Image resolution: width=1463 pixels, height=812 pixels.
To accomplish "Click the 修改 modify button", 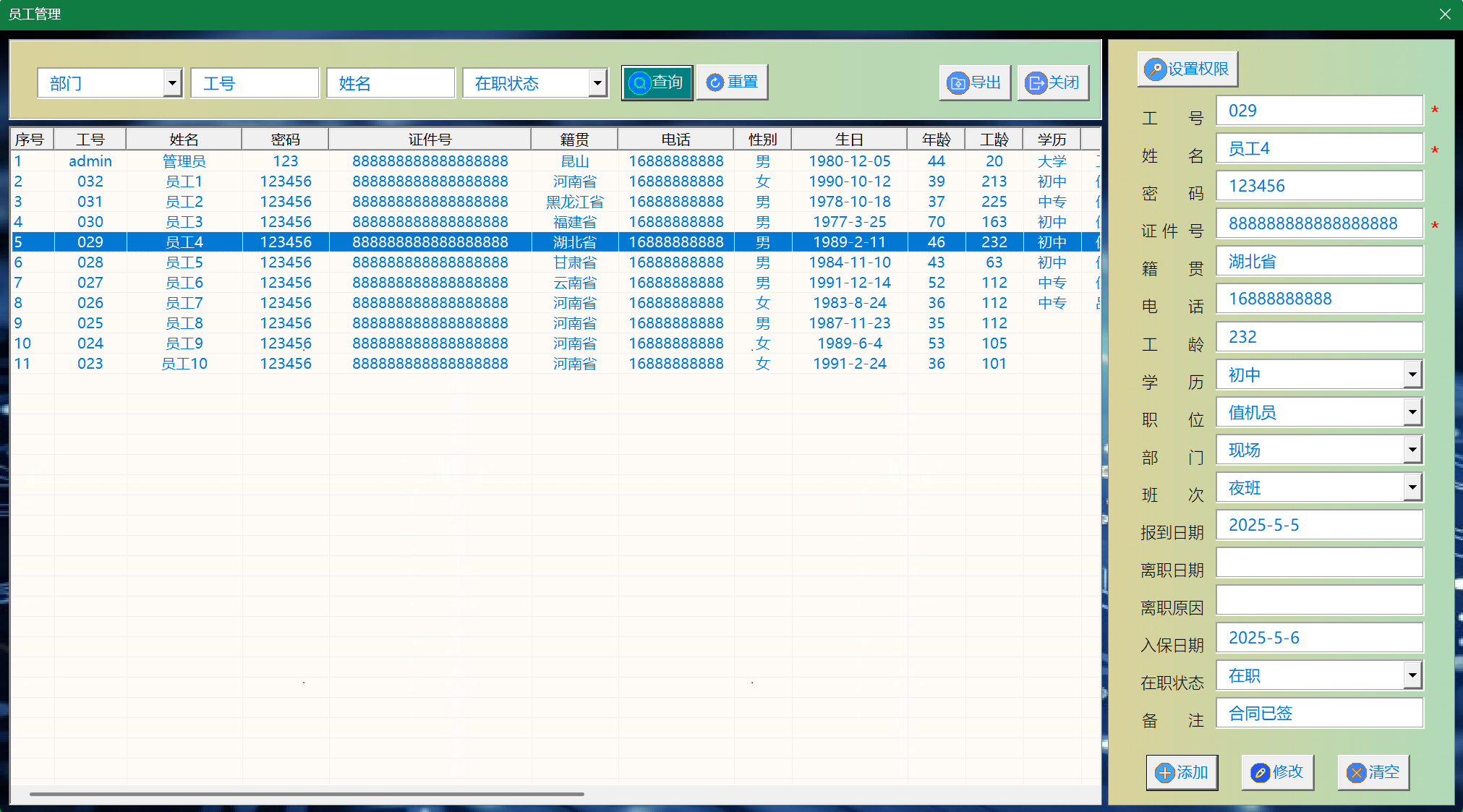I will click(x=1277, y=772).
